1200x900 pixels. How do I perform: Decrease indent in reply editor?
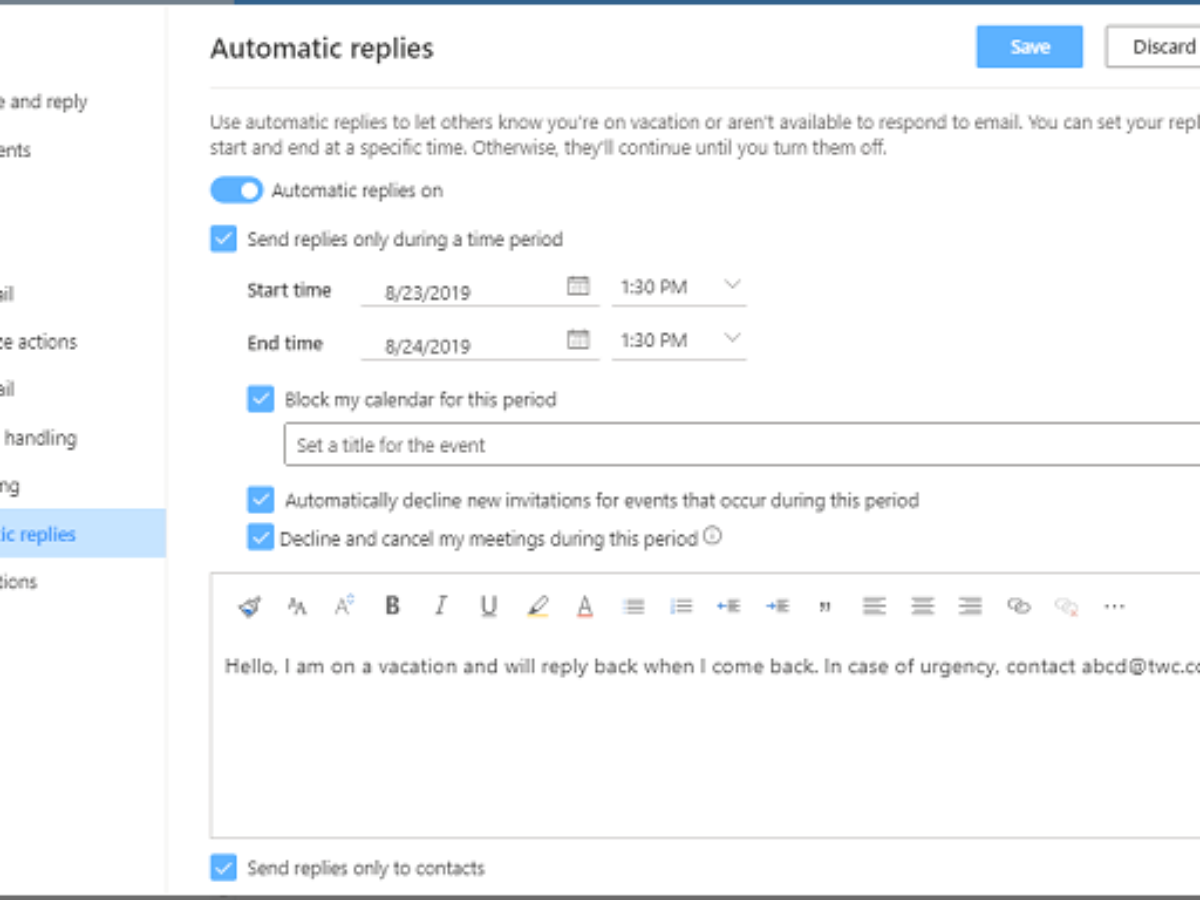pyautogui.click(x=728, y=606)
